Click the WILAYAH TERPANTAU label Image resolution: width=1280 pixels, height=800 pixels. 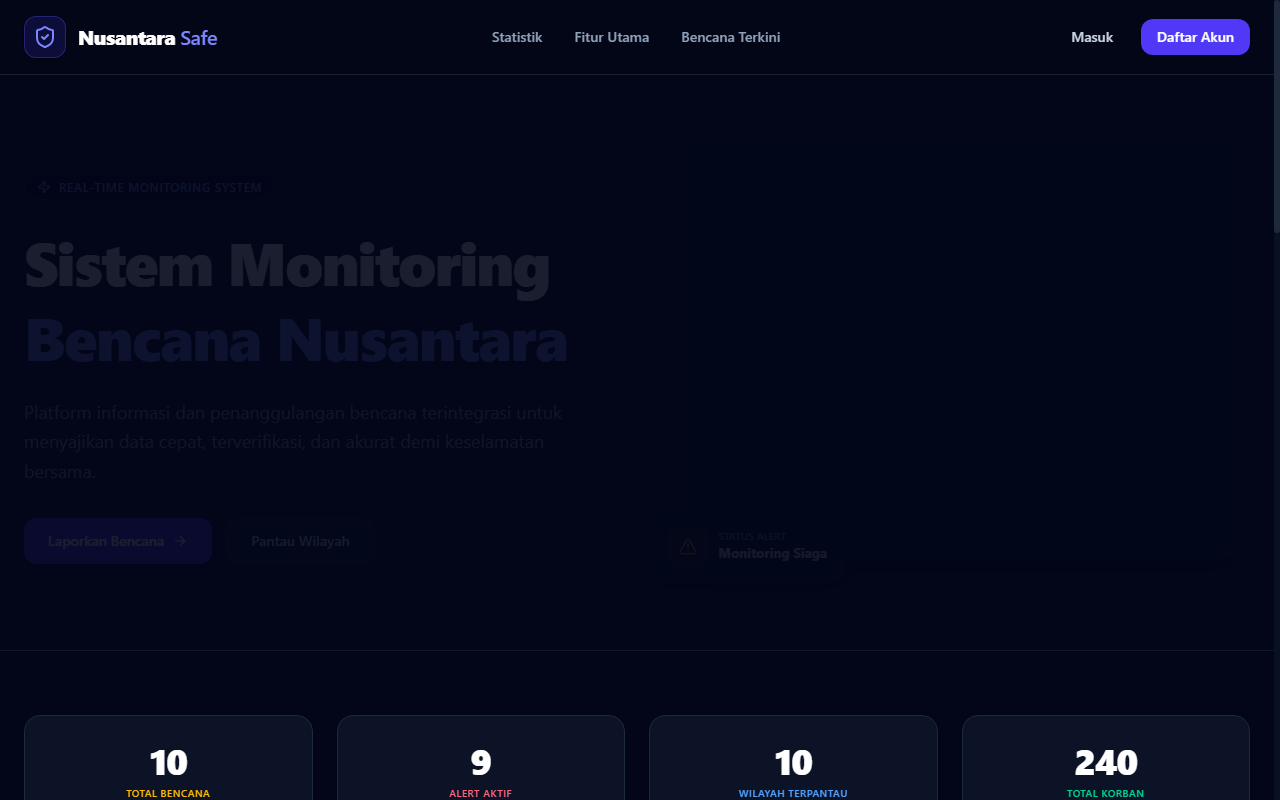(793, 794)
